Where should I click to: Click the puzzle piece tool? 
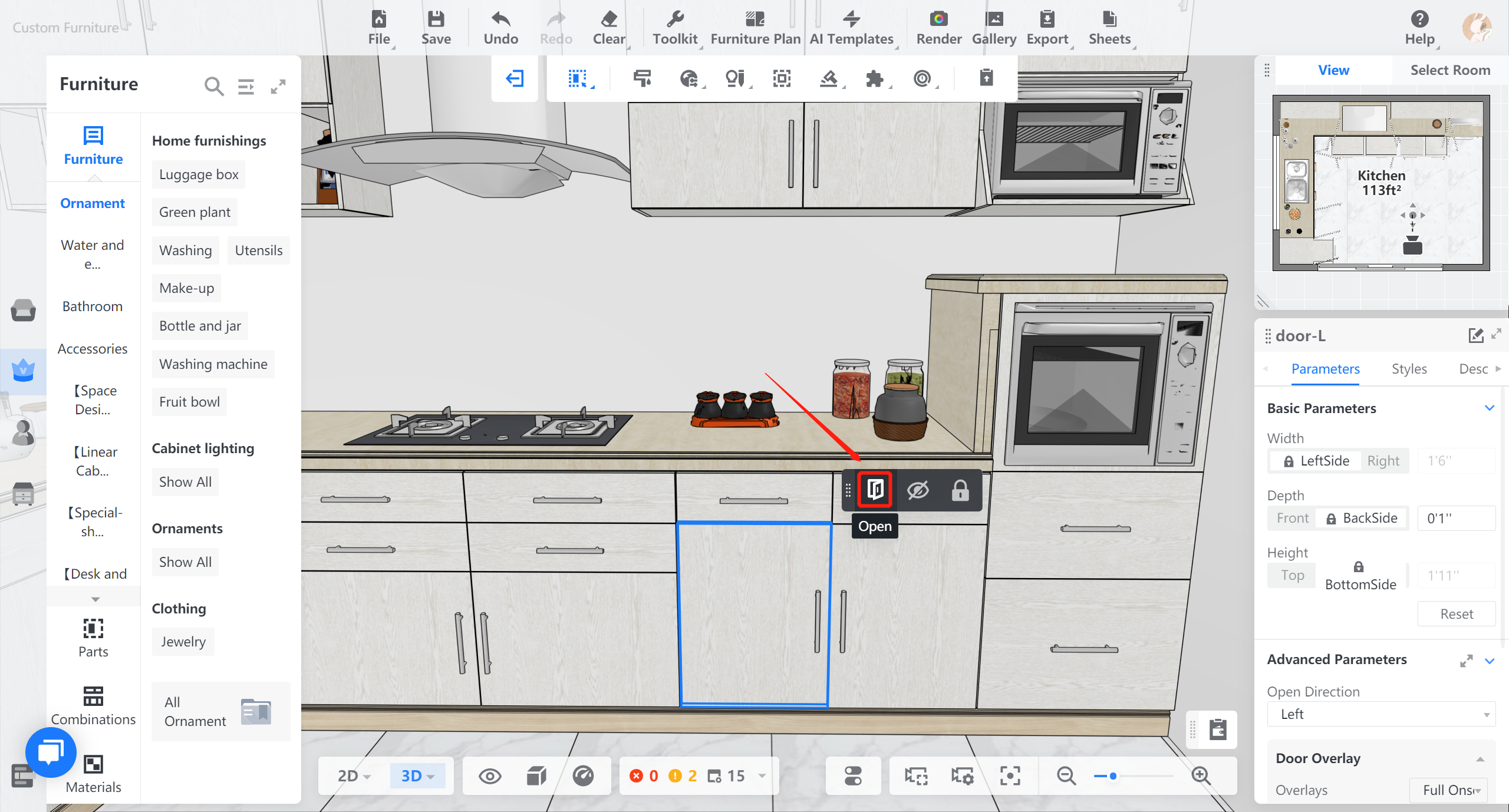click(874, 78)
